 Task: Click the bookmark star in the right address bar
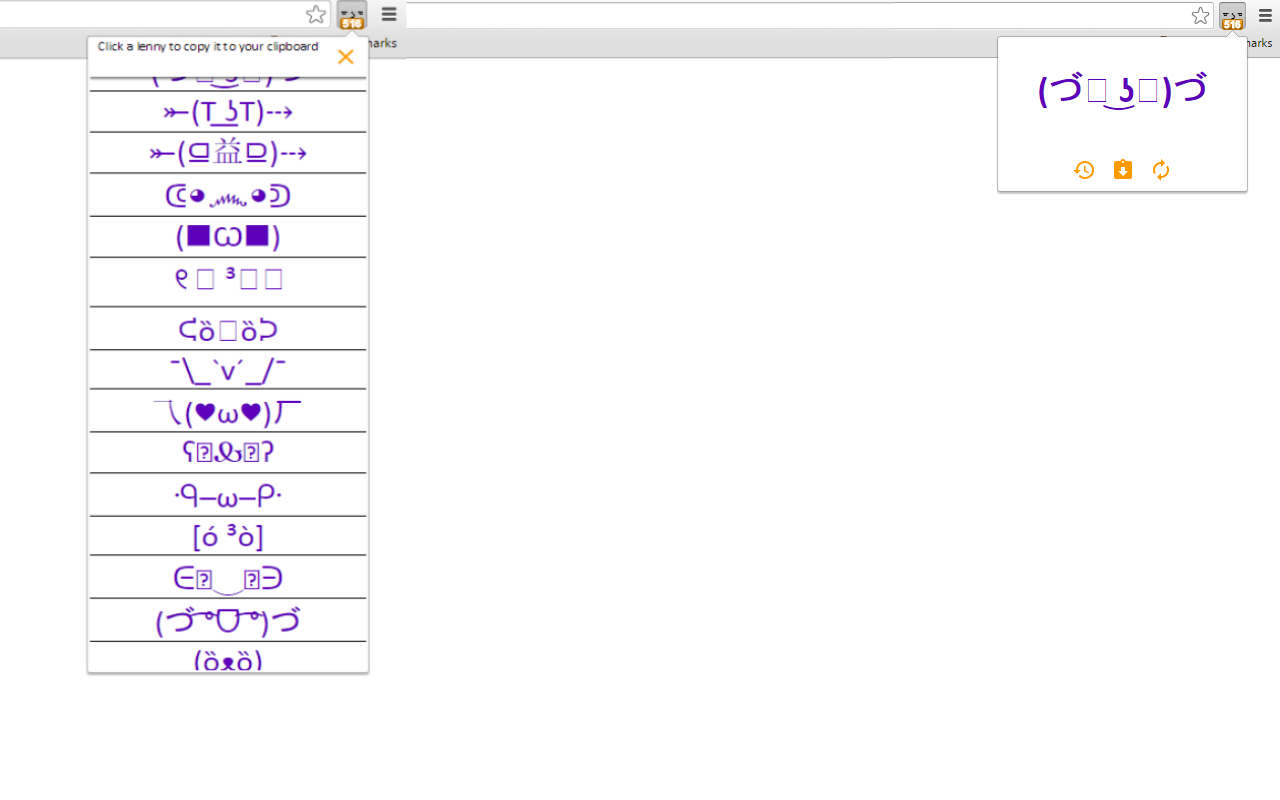(x=1199, y=16)
